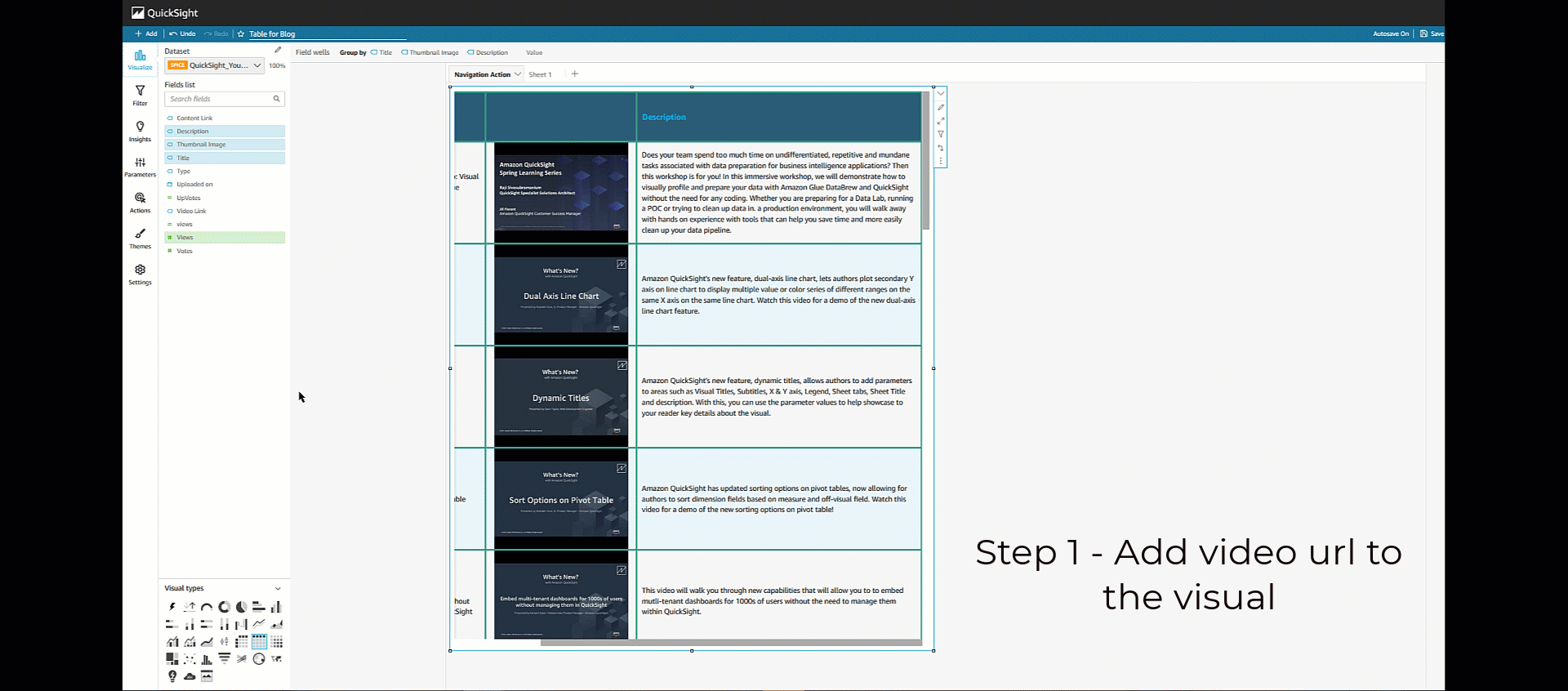Select the gauge chart visual type
1568x691 pixels.
(207, 607)
